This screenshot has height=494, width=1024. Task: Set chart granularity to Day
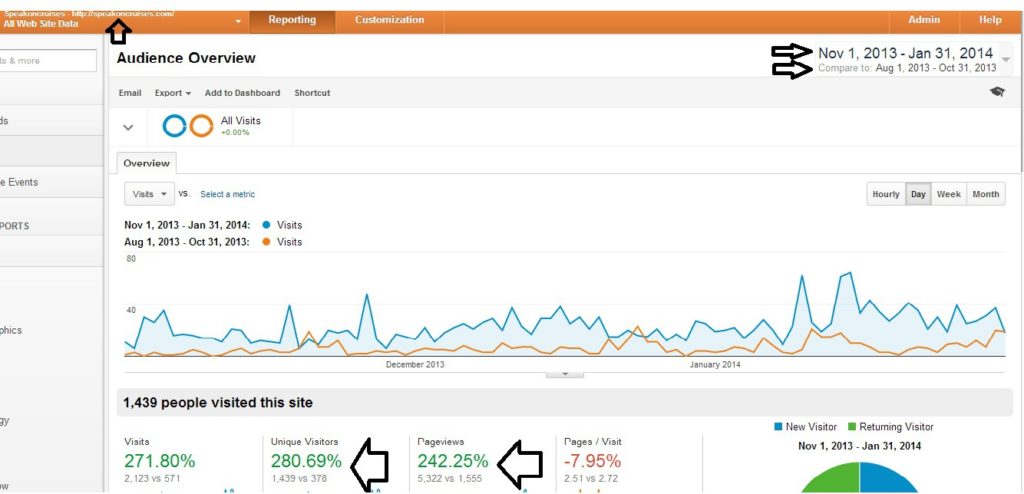918,194
